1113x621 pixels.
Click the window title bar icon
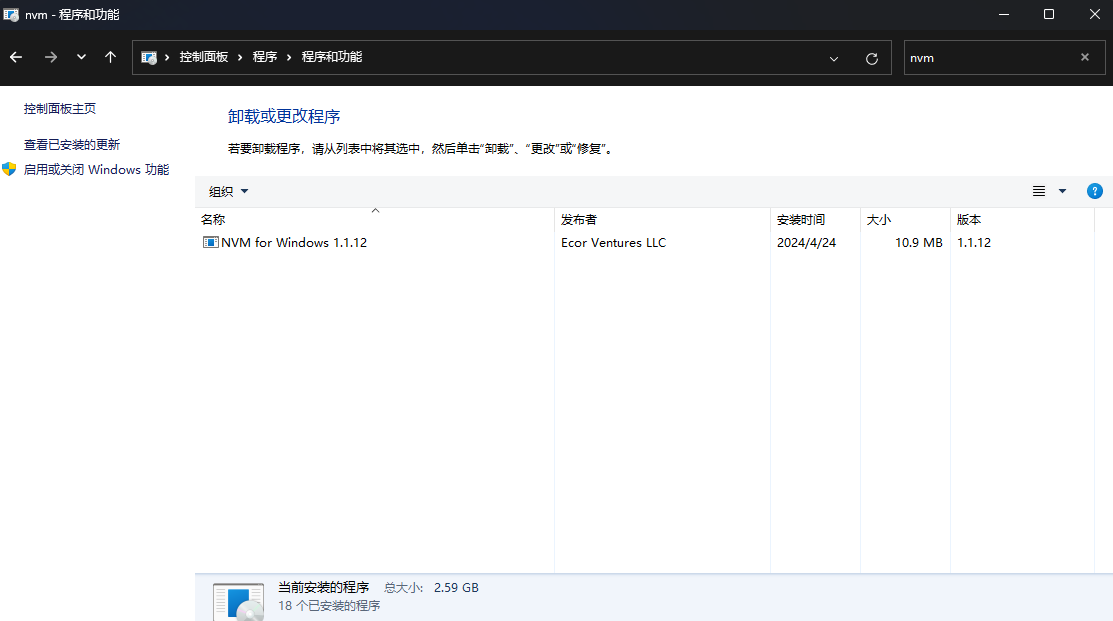[11, 14]
